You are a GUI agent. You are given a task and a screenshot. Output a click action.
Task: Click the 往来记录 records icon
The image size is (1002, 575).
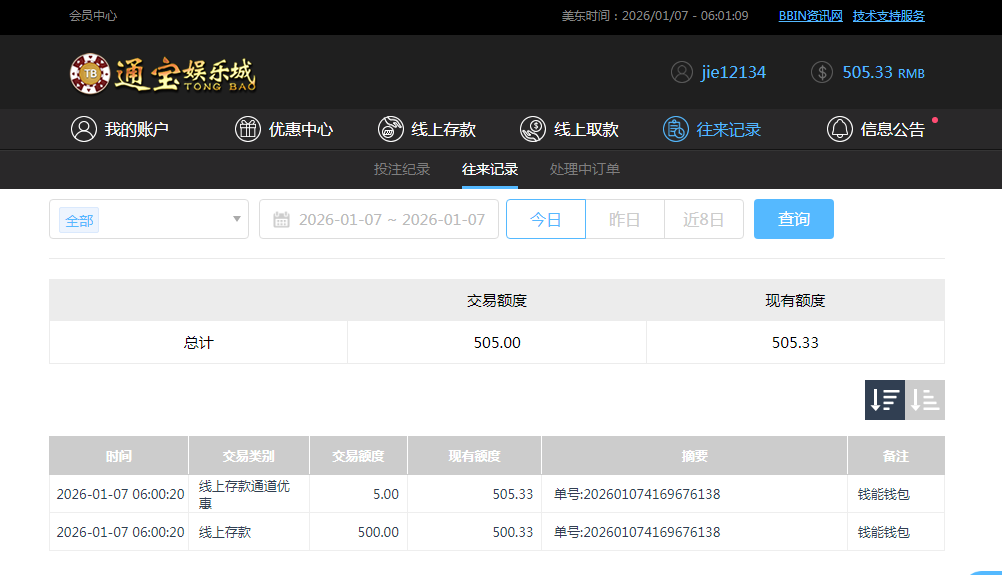coord(675,129)
